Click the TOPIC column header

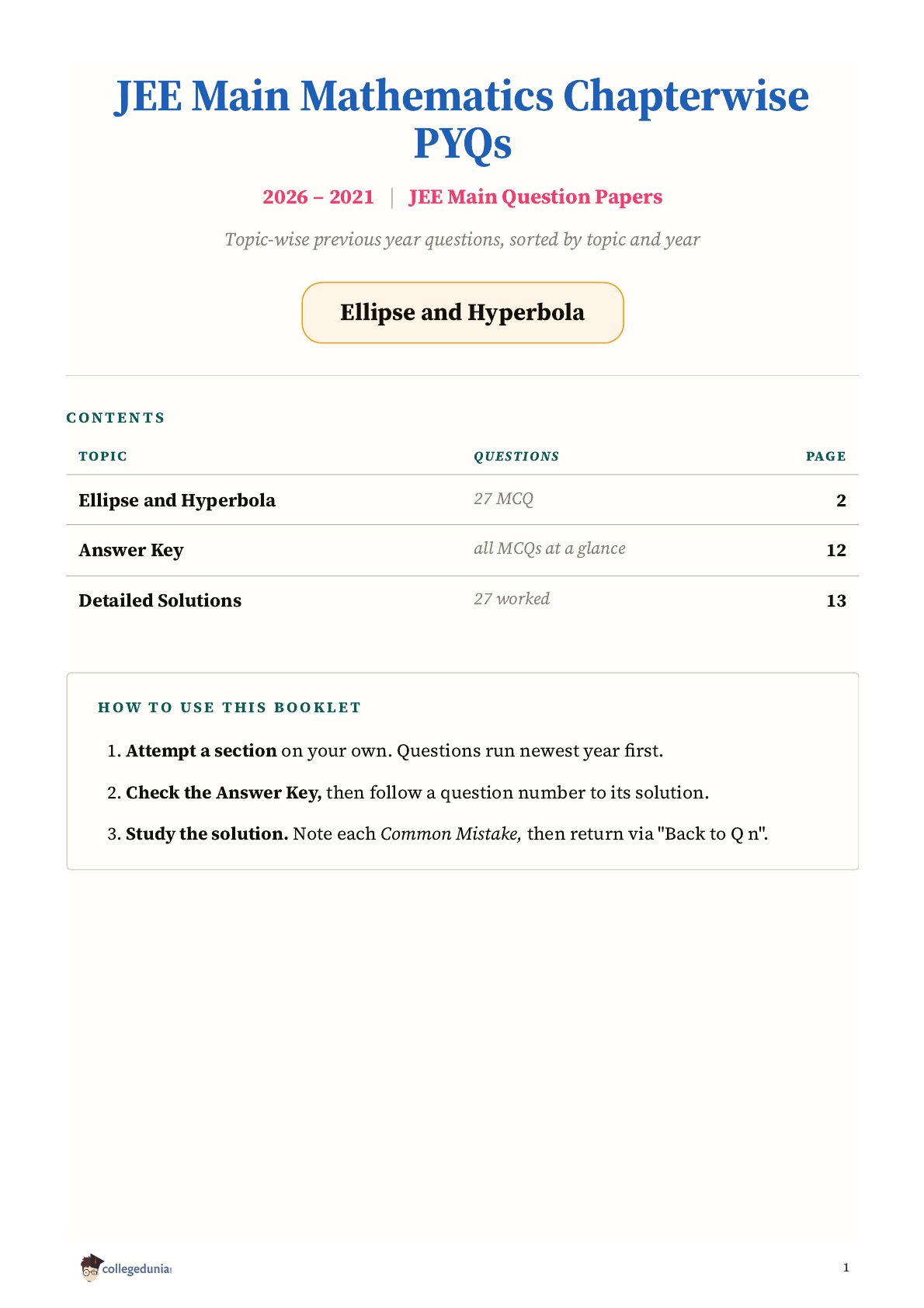[x=102, y=456]
